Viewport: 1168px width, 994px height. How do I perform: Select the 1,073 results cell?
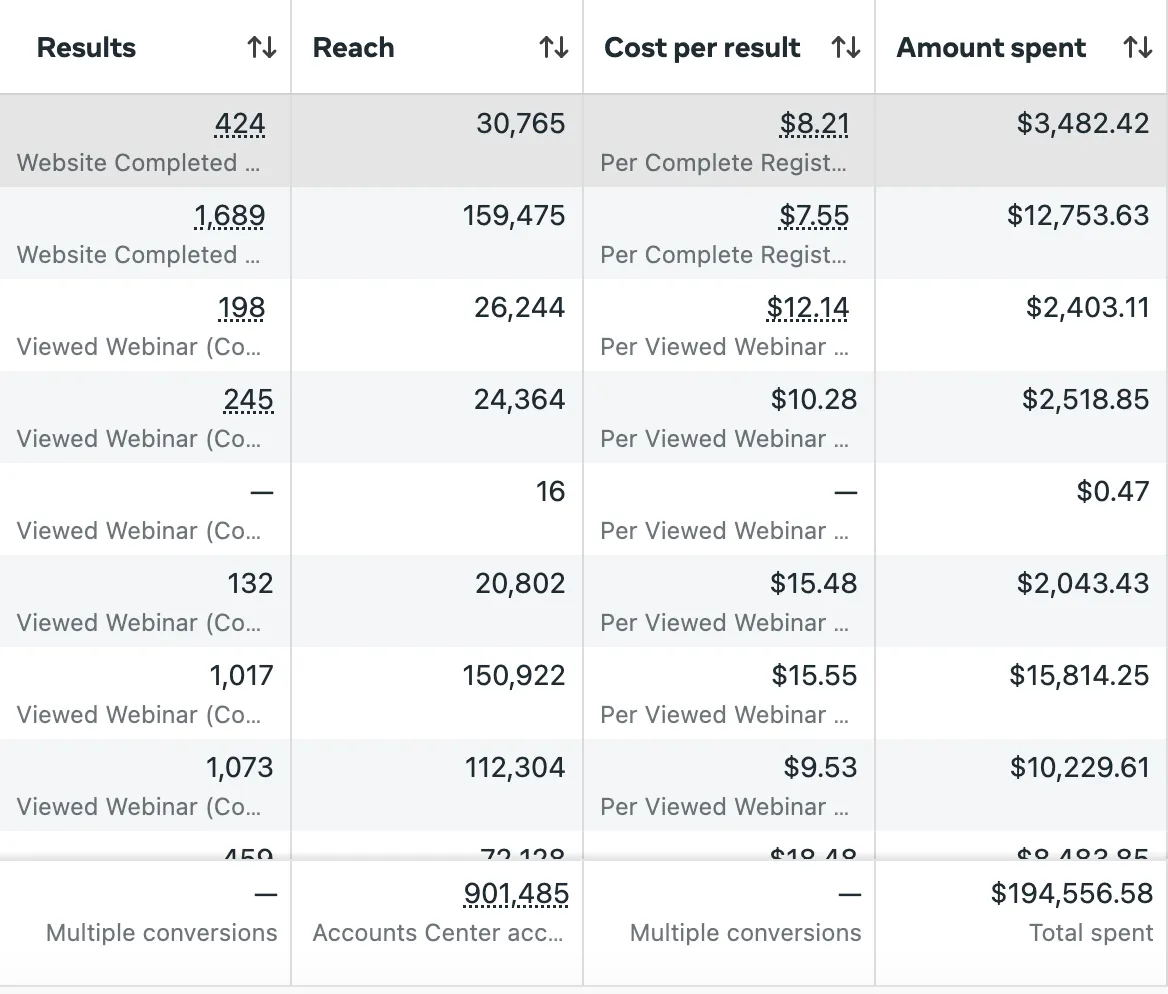point(239,768)
